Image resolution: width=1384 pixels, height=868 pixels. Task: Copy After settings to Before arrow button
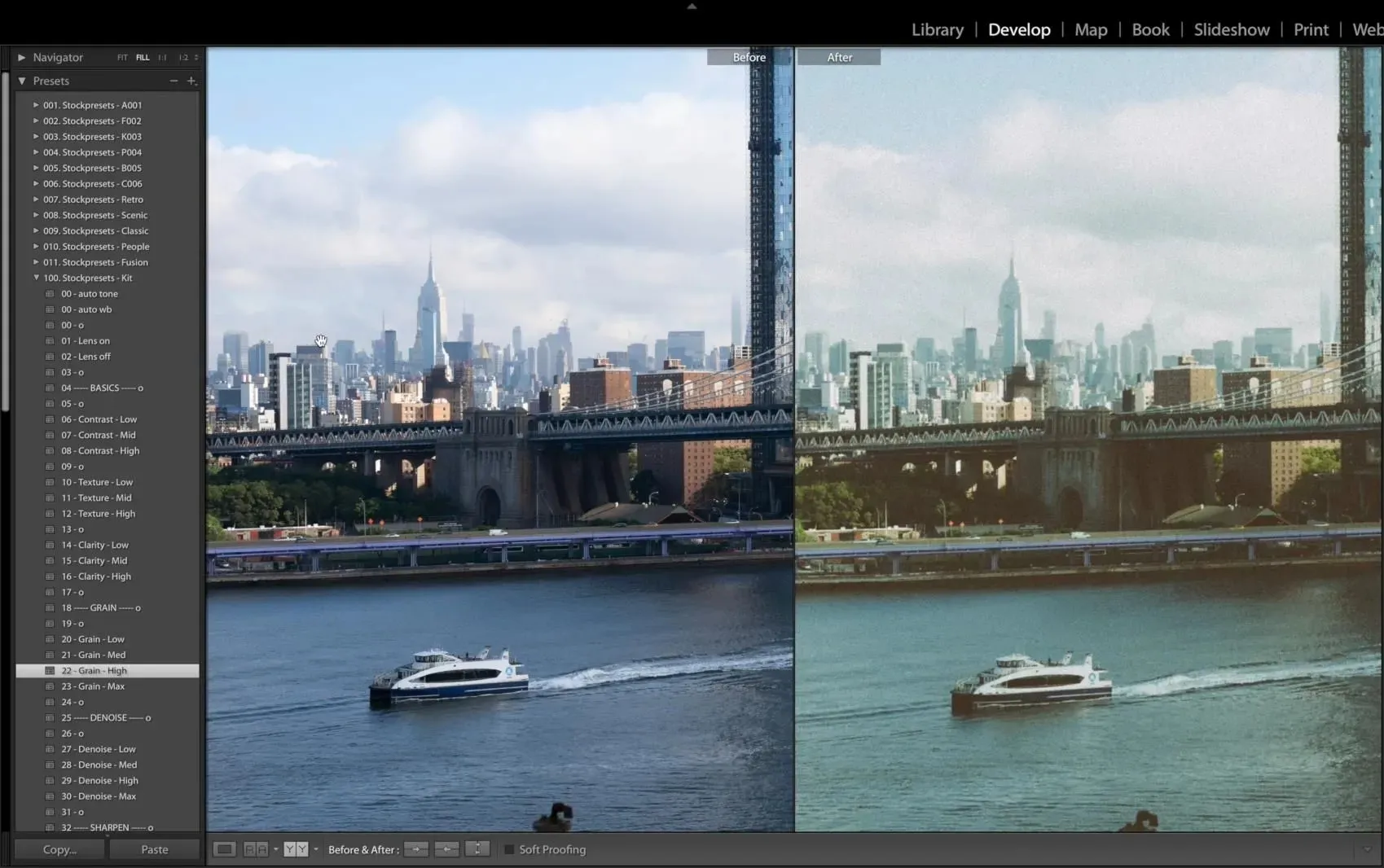pos(446,849)
